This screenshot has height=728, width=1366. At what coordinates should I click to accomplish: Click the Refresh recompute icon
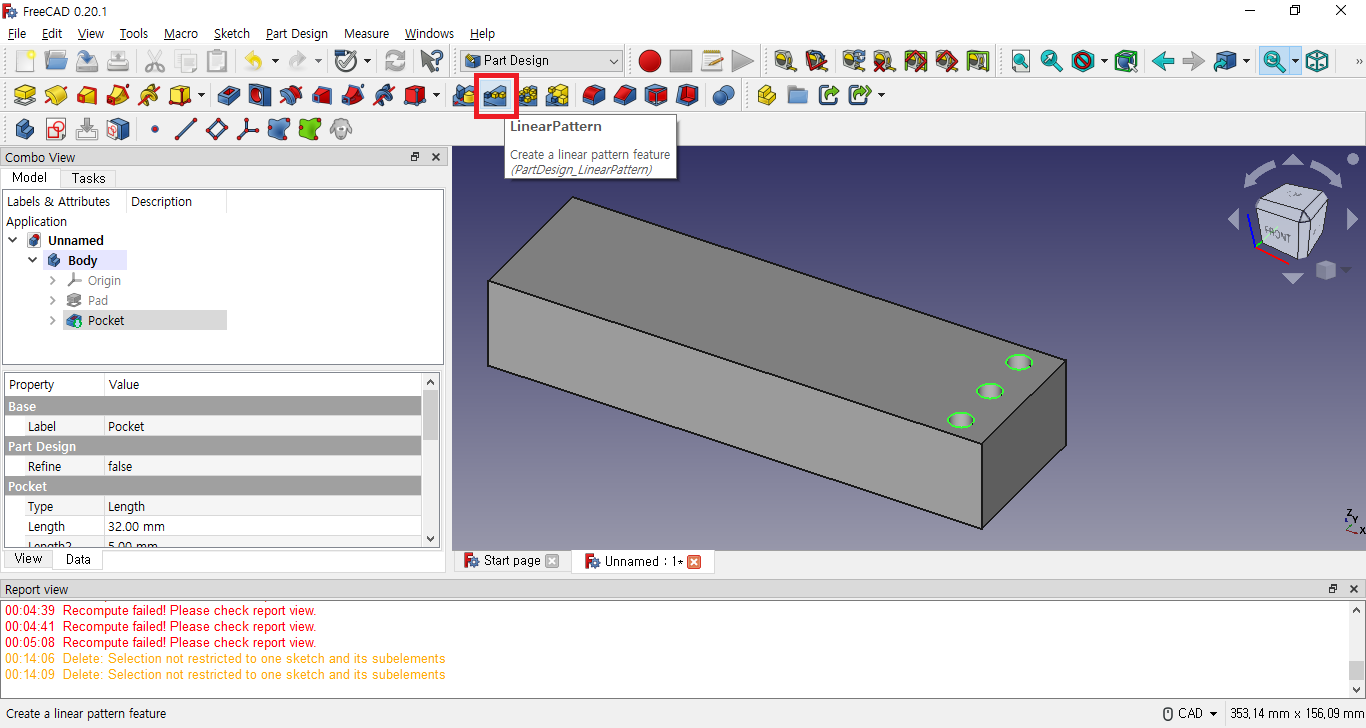point(395,61)
